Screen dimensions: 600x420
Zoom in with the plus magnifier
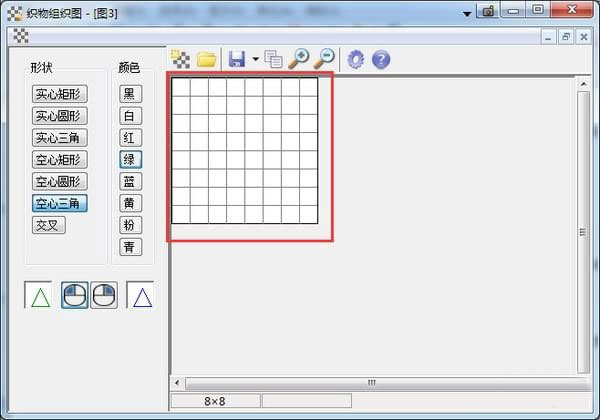[x=298, y=59]
